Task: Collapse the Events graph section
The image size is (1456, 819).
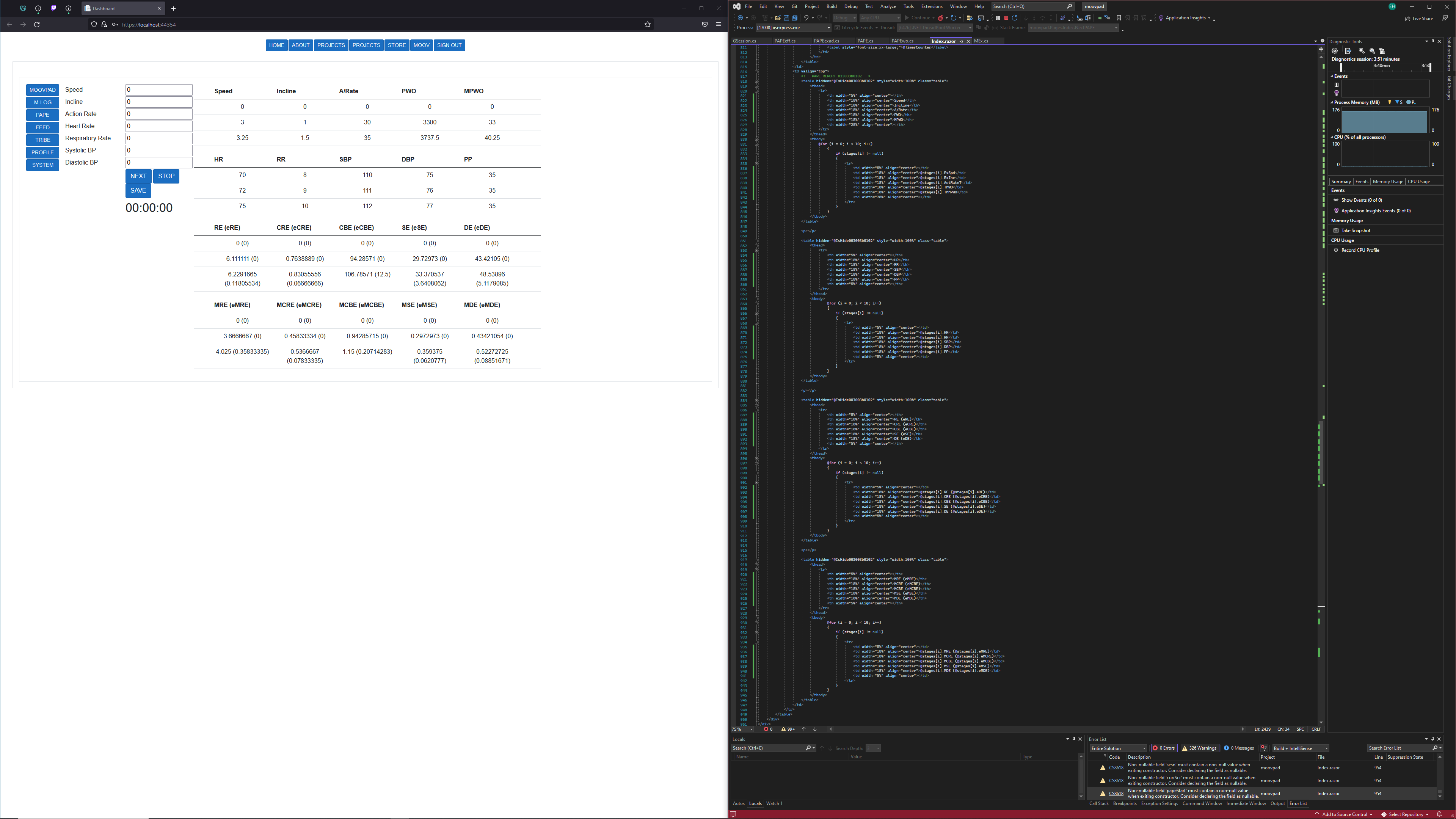Action: [1332, 76]
